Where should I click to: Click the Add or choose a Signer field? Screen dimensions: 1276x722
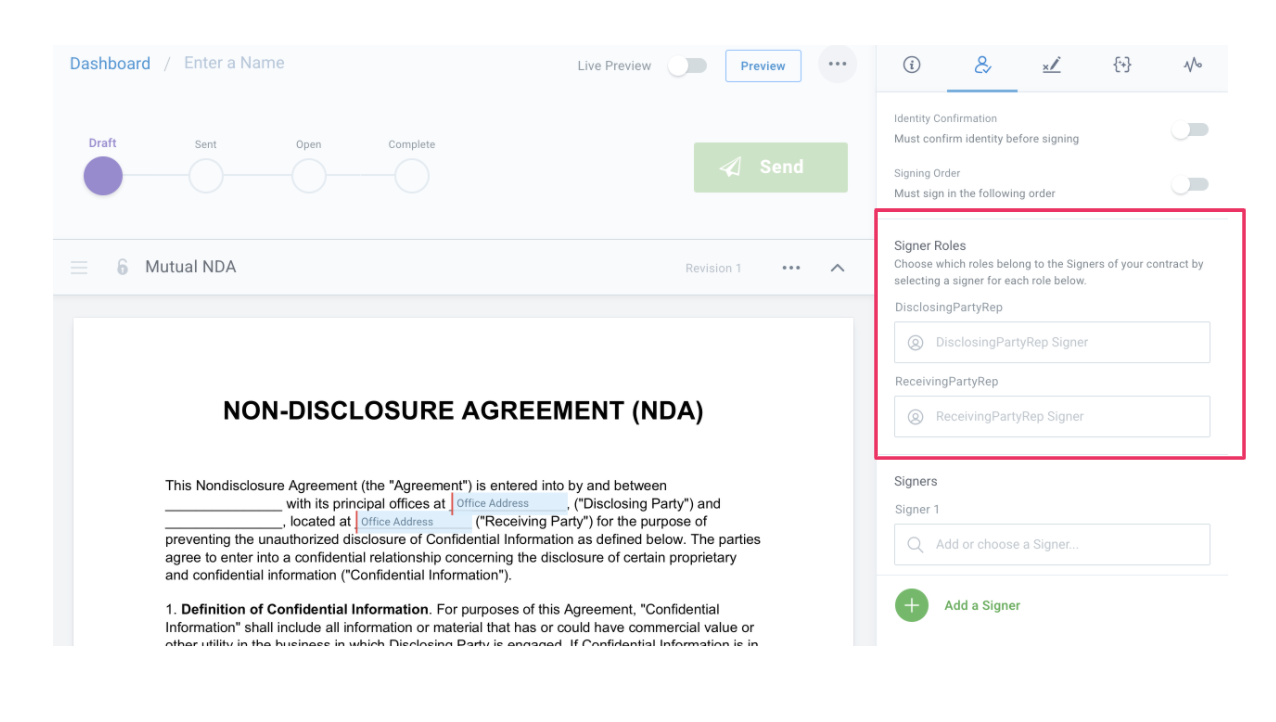(1052, 544)
